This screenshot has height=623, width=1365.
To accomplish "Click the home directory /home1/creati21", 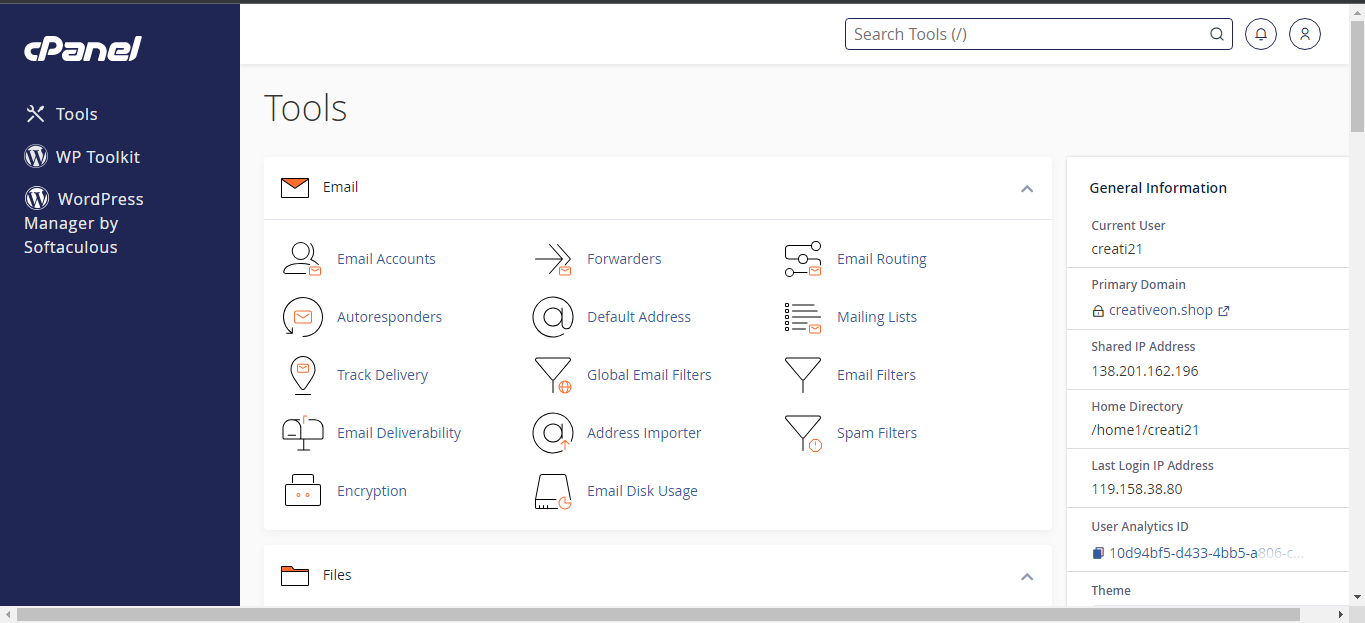I will tap(1145, 430).
